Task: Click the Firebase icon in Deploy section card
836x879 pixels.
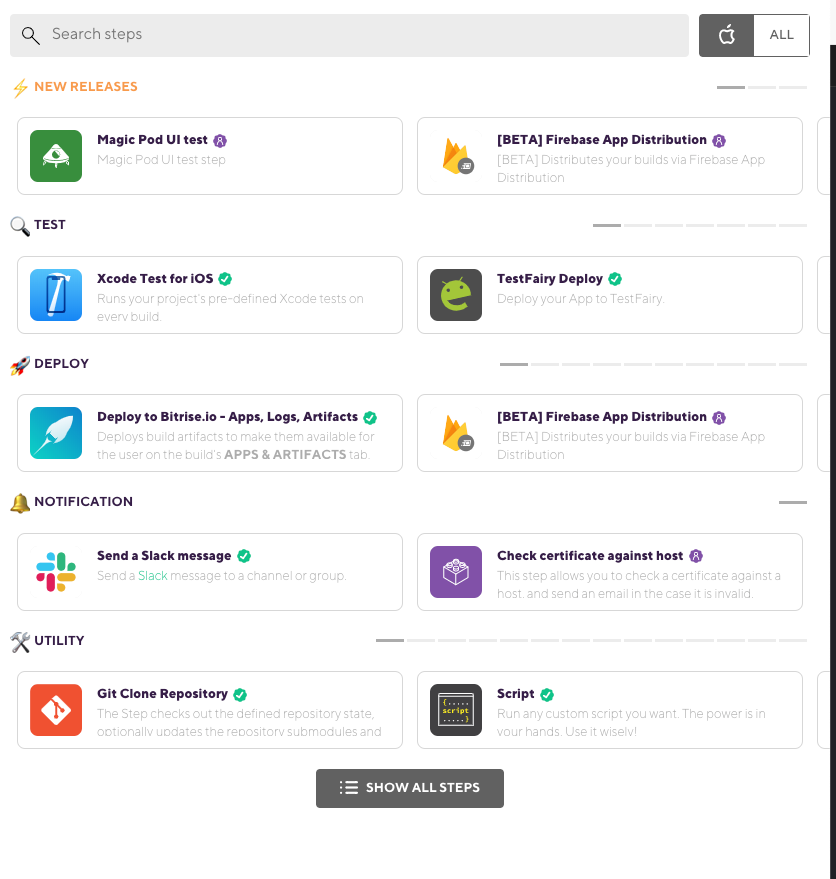Action: pyautogui.click(x=456, y=433)
